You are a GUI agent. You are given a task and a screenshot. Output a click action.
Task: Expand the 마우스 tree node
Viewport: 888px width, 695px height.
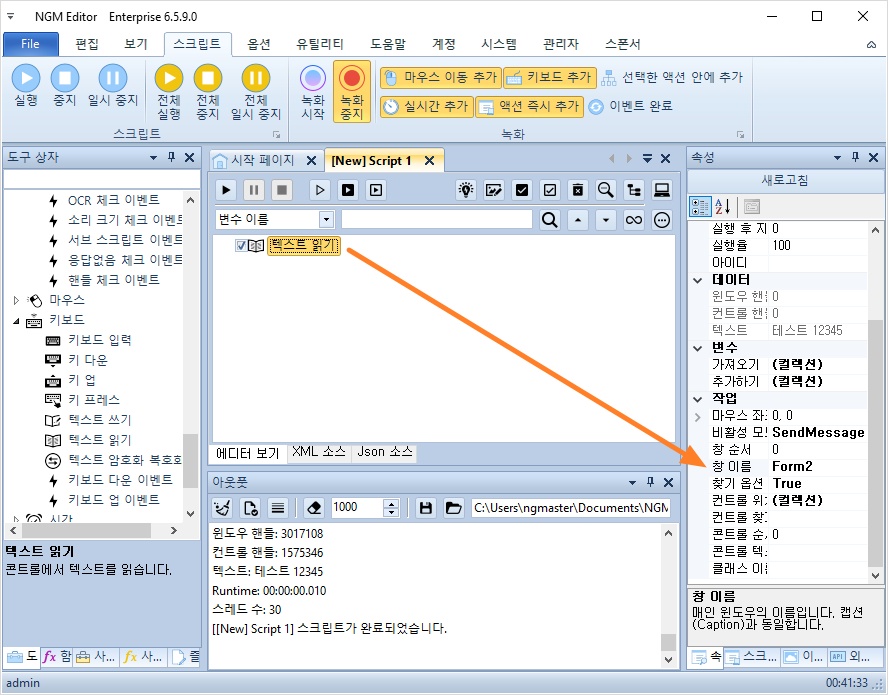coord(16,300)
